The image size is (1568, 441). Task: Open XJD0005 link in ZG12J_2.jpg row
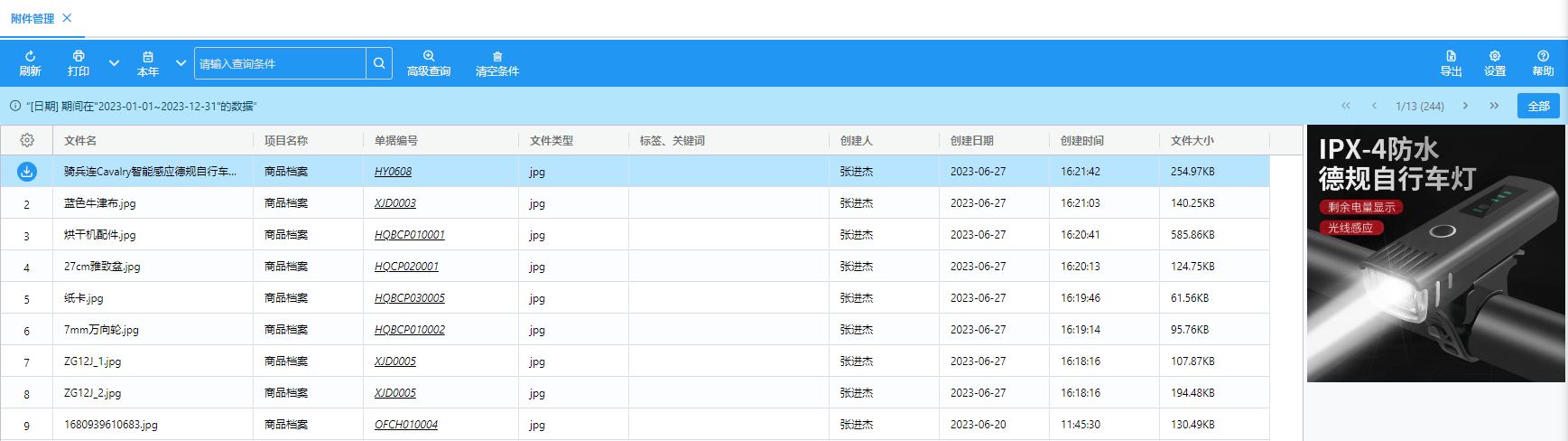395,393
